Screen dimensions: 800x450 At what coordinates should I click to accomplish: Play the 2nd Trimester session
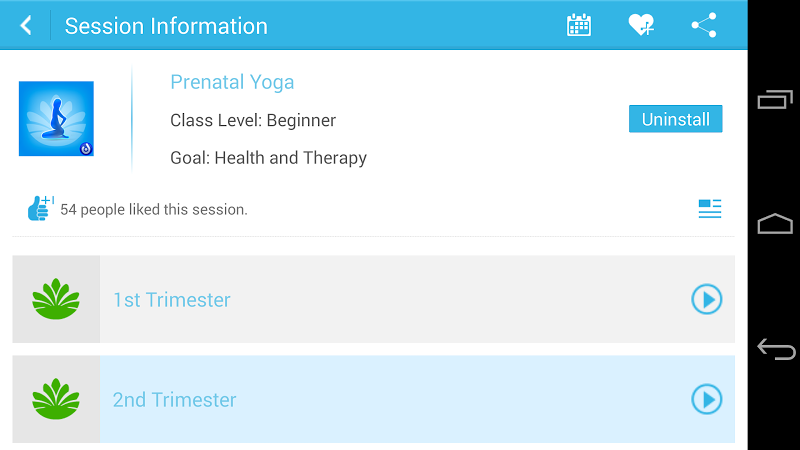pos(707,400)
